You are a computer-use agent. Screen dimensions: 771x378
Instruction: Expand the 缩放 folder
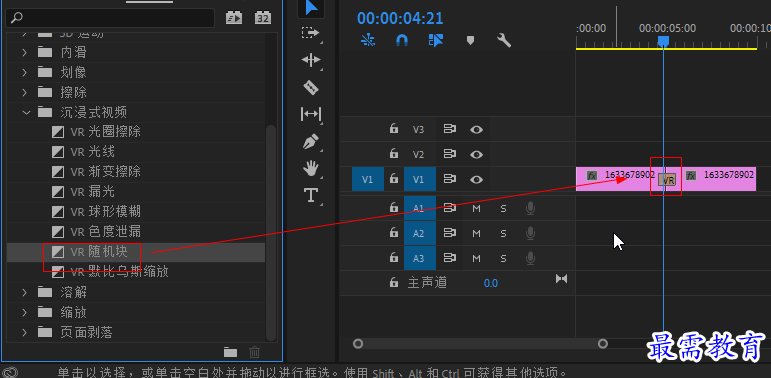(25, 312)
